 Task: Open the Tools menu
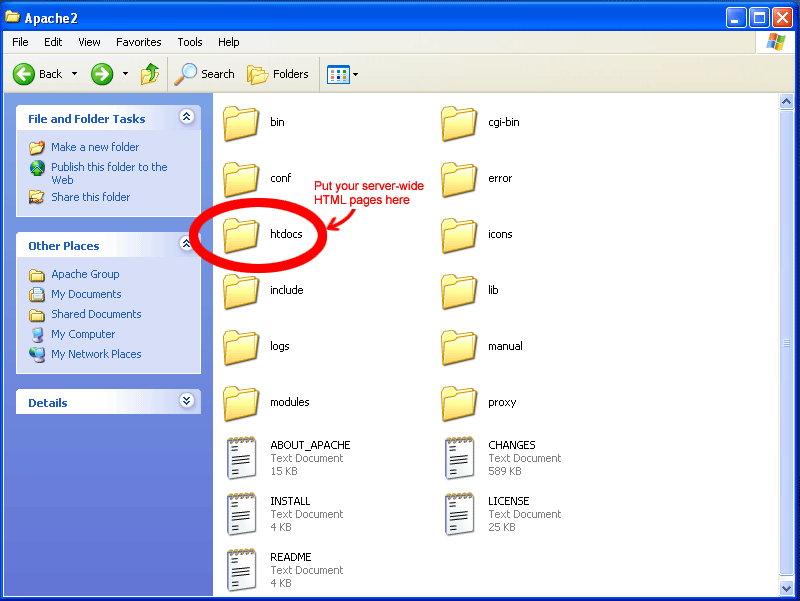click(x=189, y=42)
